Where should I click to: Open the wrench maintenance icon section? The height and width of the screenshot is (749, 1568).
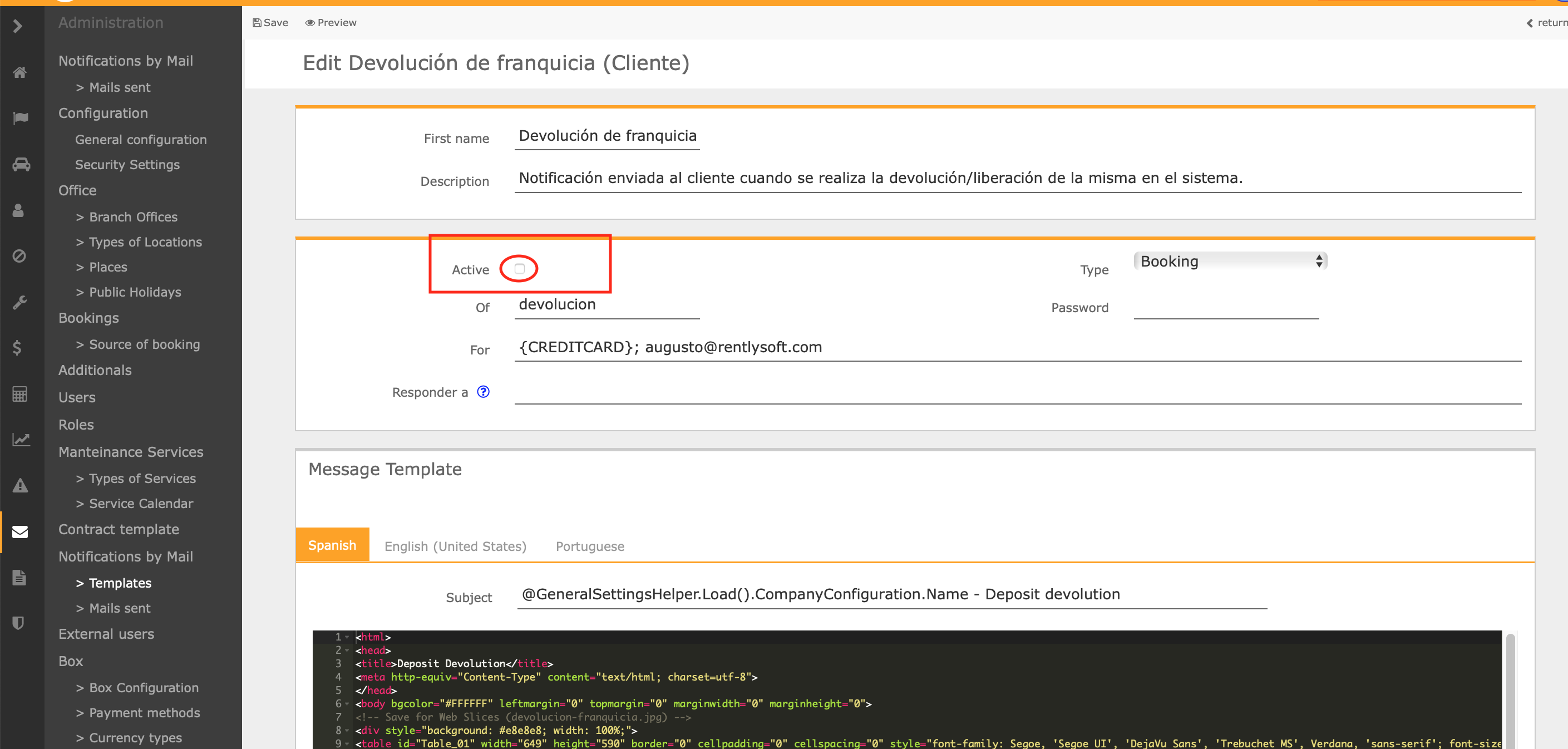coord(19,302)
